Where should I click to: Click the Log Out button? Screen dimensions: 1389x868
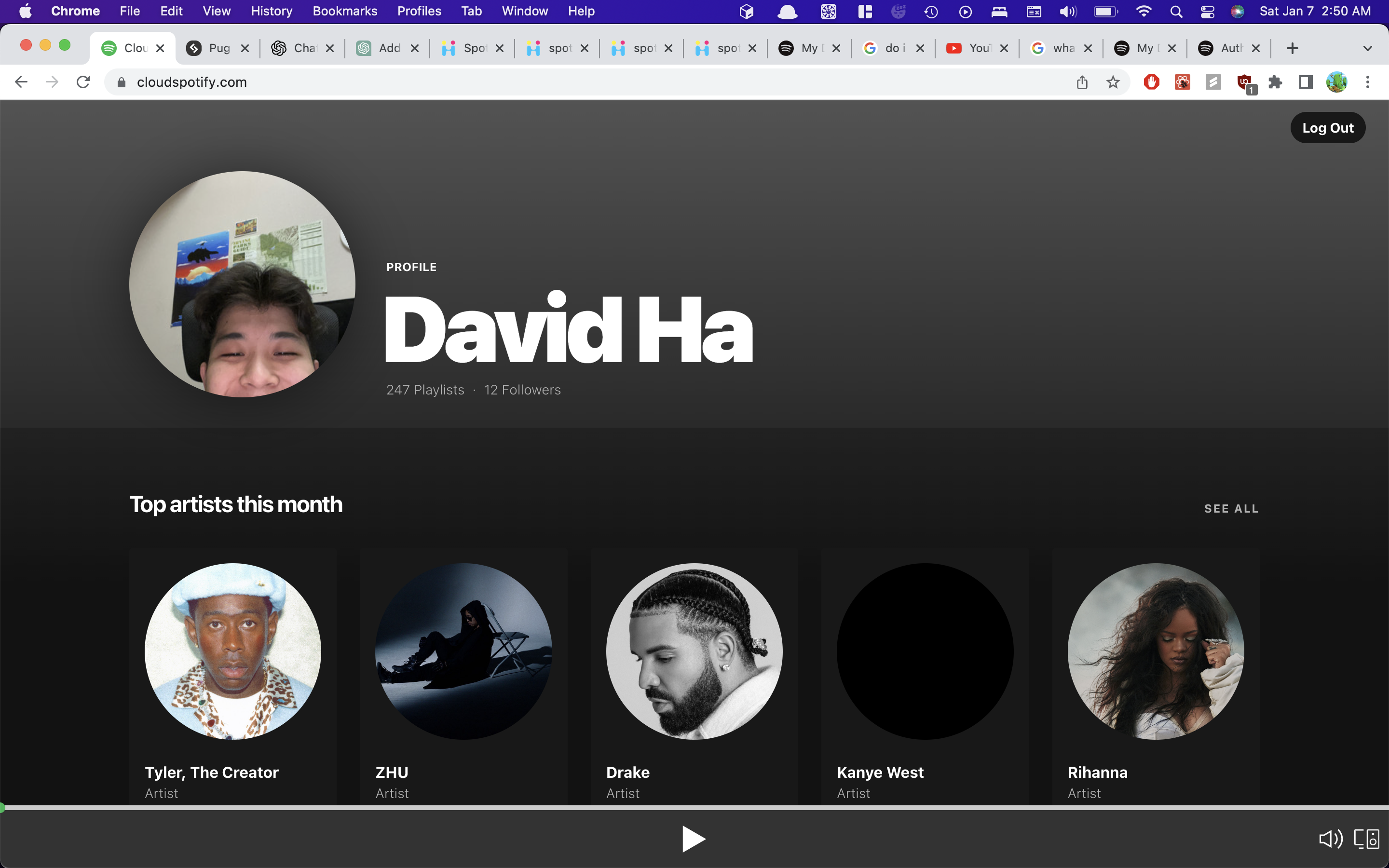click(x=1328, y=127)
